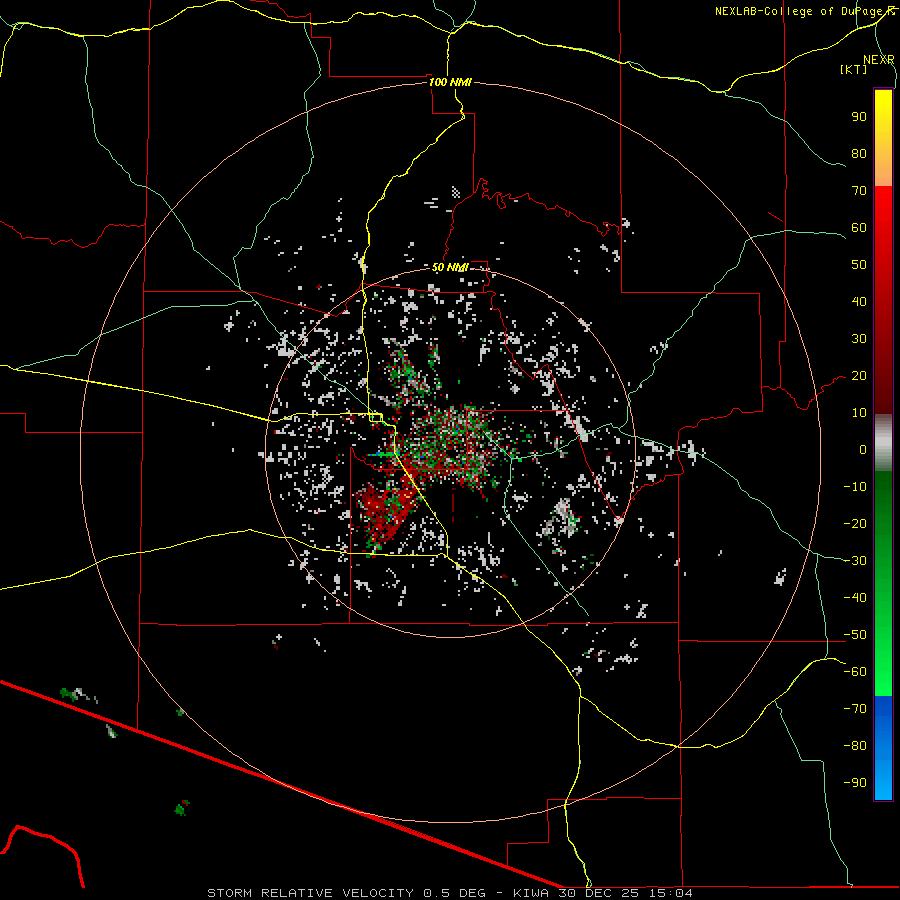Image resolution: width=900 pixels, height=900 pixels.
Task: Click the -60 knot scale label
Action: 855,672
